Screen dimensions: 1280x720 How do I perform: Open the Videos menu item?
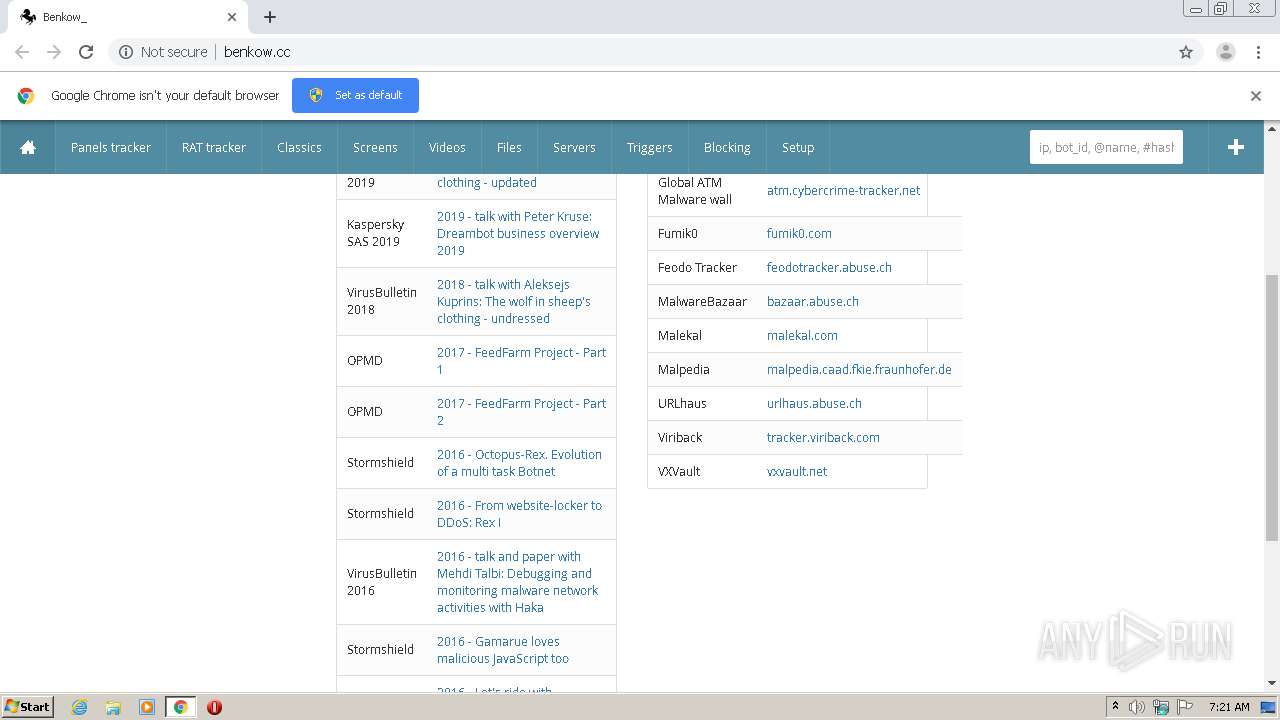447,147
